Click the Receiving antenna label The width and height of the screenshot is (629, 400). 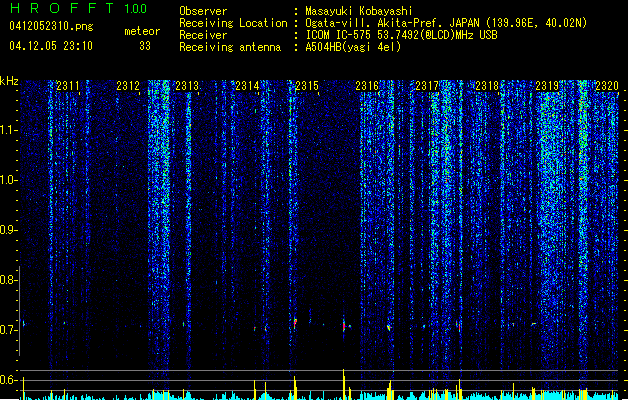coord(230,47)
